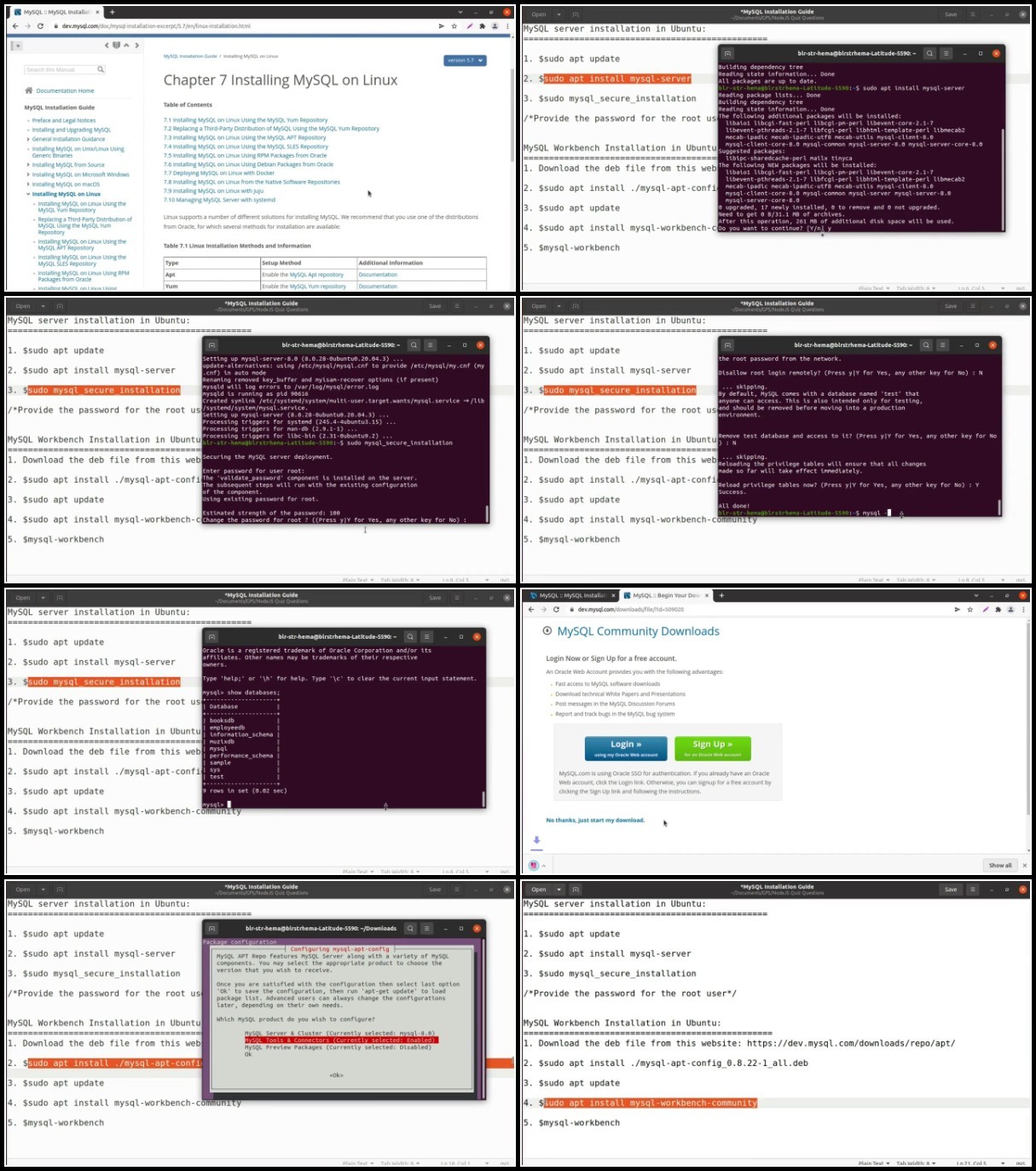Viewport: 1036px width, 1171px height.
Task: Open MySQL Apt repository link in table
Action: tap(315, 275)
